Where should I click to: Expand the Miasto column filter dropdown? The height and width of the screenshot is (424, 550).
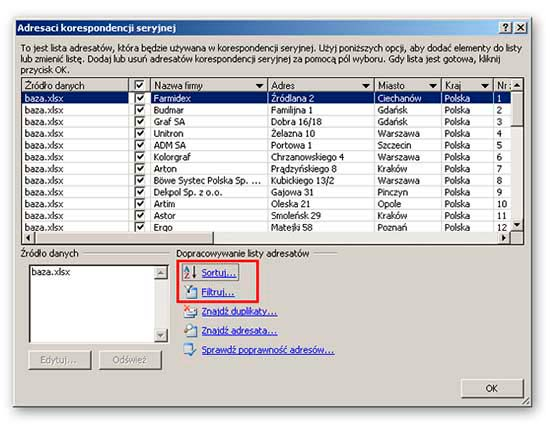433,86
